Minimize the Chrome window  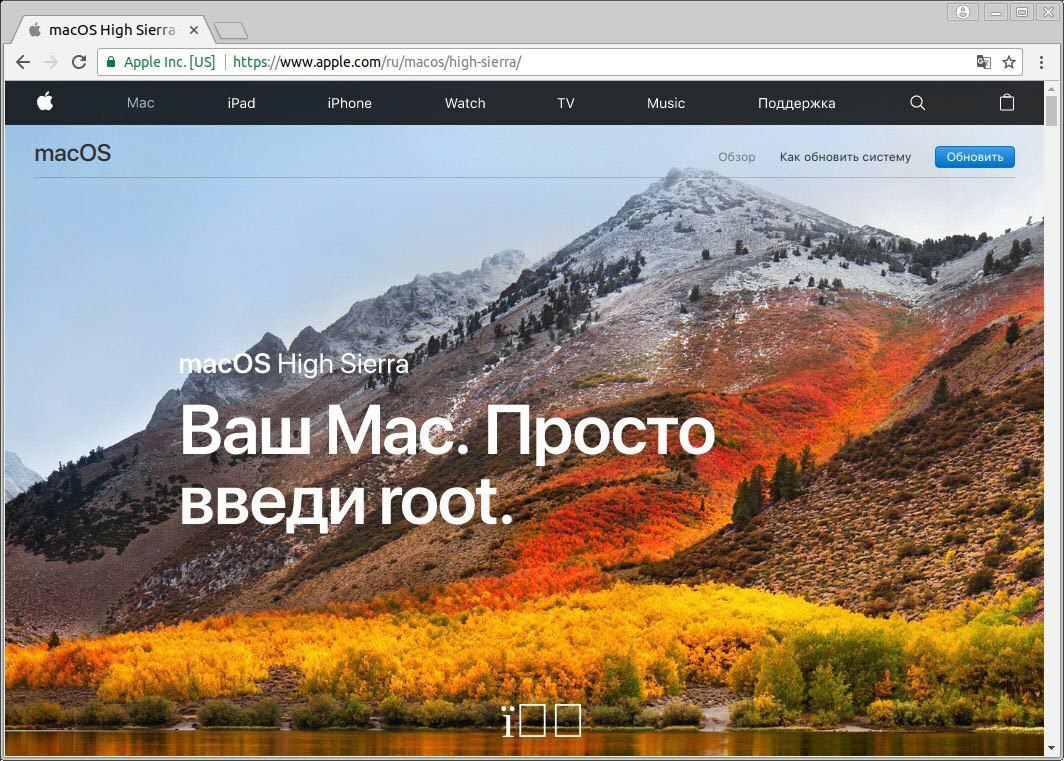pyautogui.click(x=996, y=12)
